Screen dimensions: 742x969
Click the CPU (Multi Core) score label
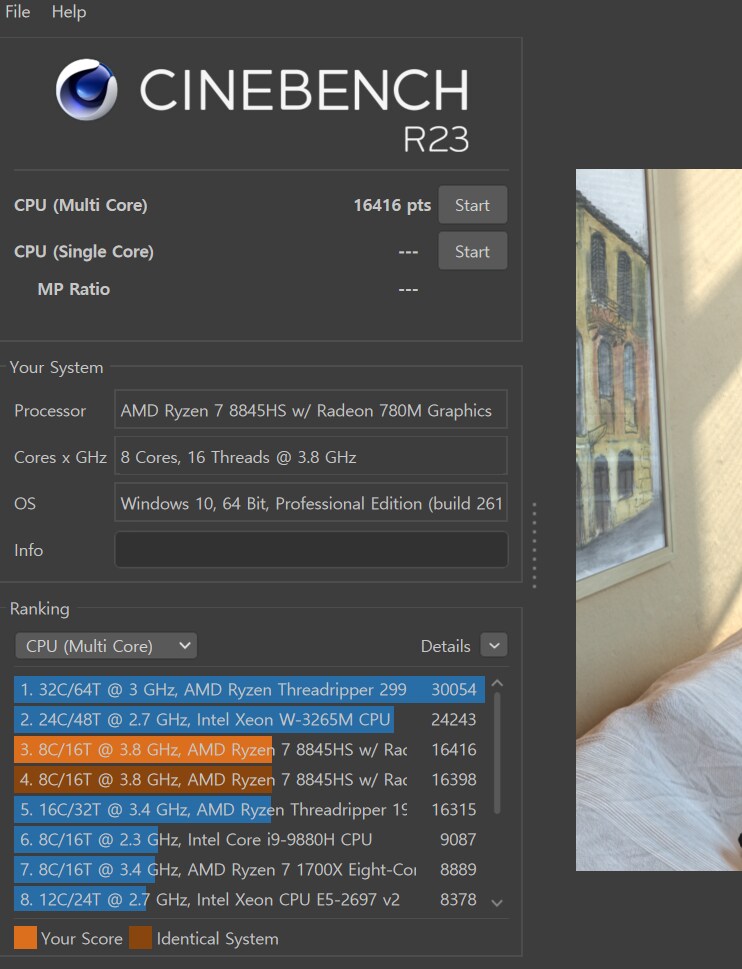click(81, 205)
